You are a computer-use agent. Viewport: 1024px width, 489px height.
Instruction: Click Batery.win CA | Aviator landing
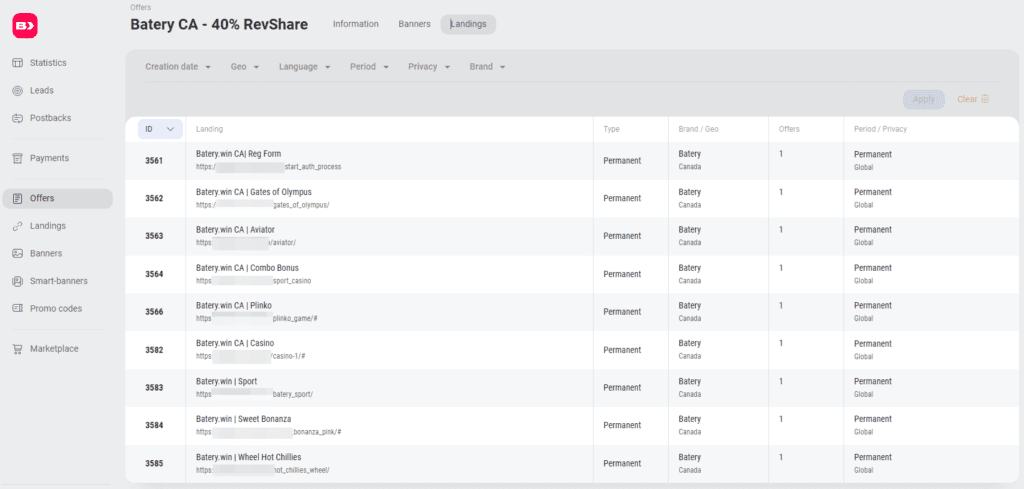point(235,230)
